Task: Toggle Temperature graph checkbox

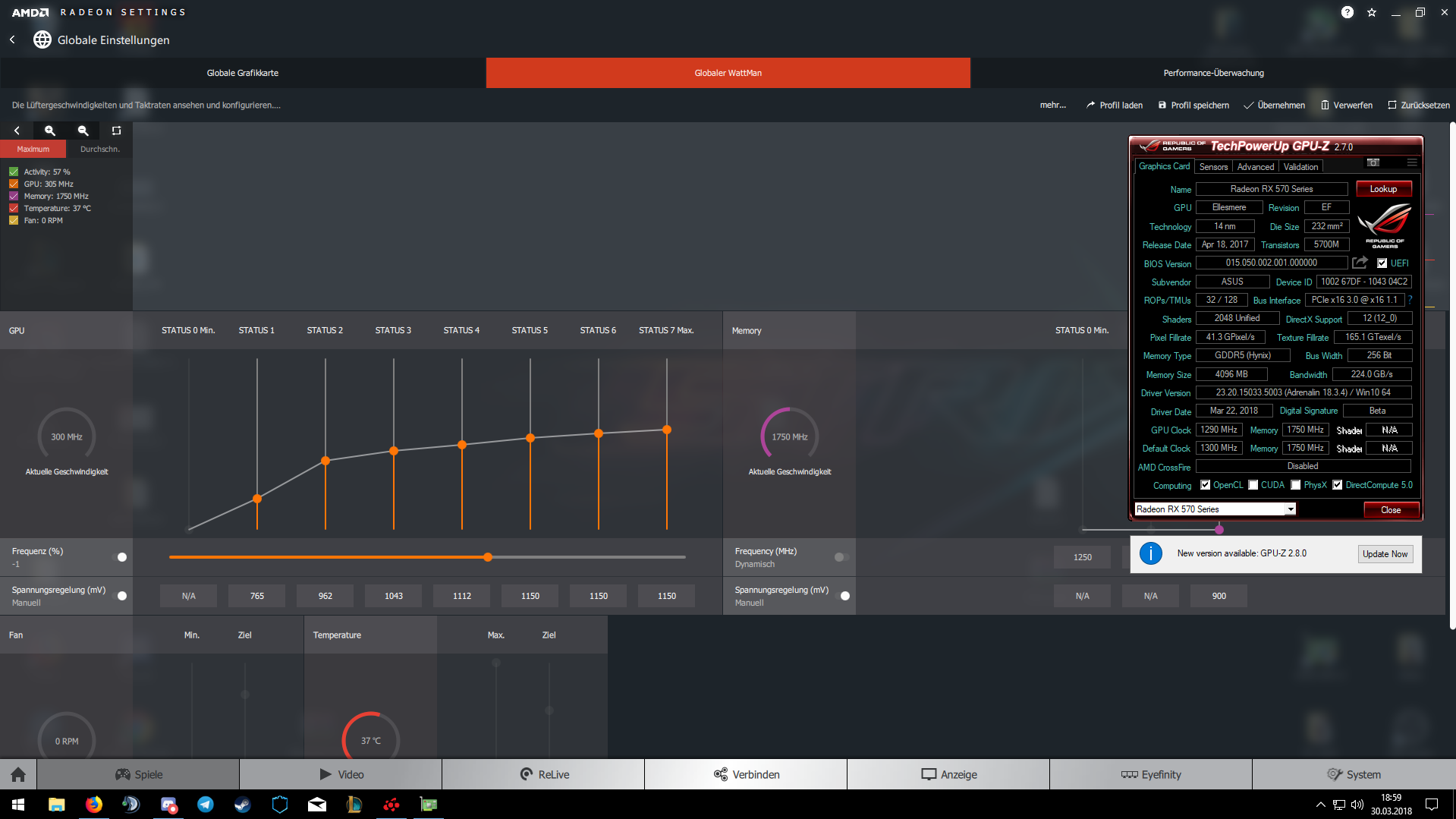Action: [14, 208]
